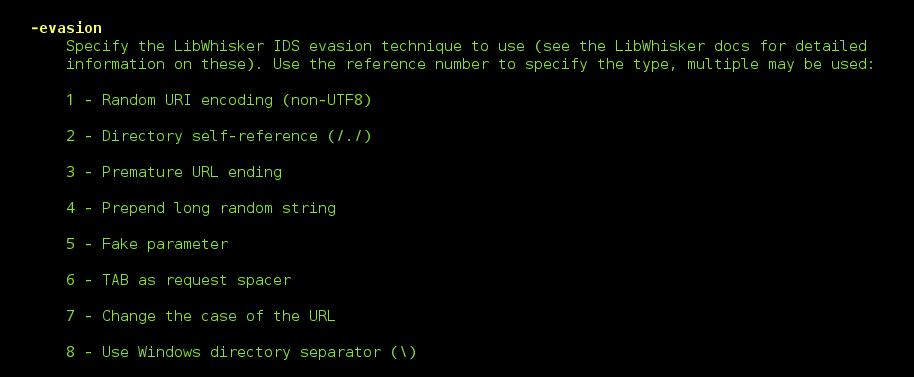
Task: Click the 'Fake parameter' option line
Action: (x=165, y=244)
